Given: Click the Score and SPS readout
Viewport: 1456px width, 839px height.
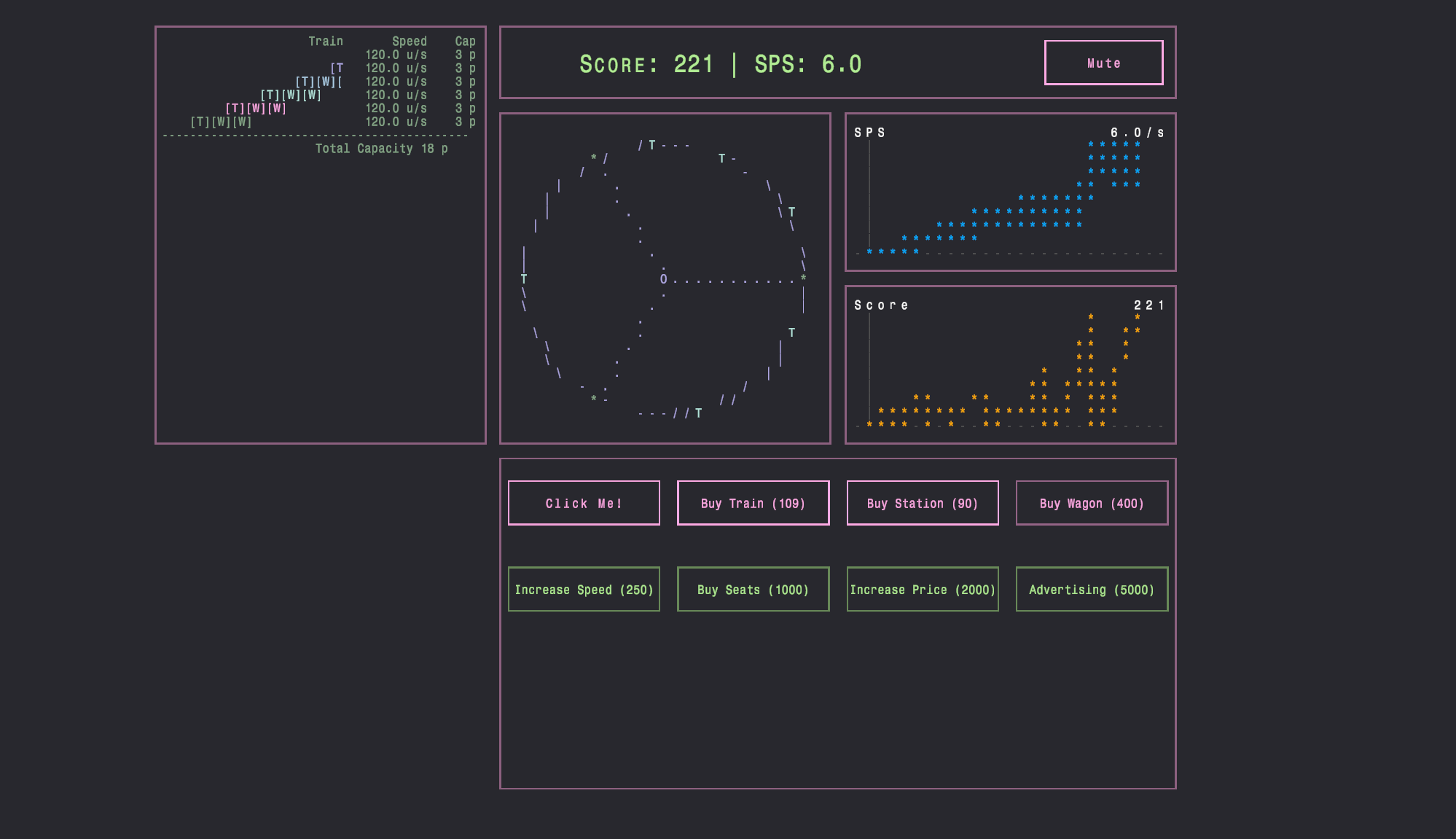Looking at the screenshot, I should pyautogui.click(x=720, y=64).
